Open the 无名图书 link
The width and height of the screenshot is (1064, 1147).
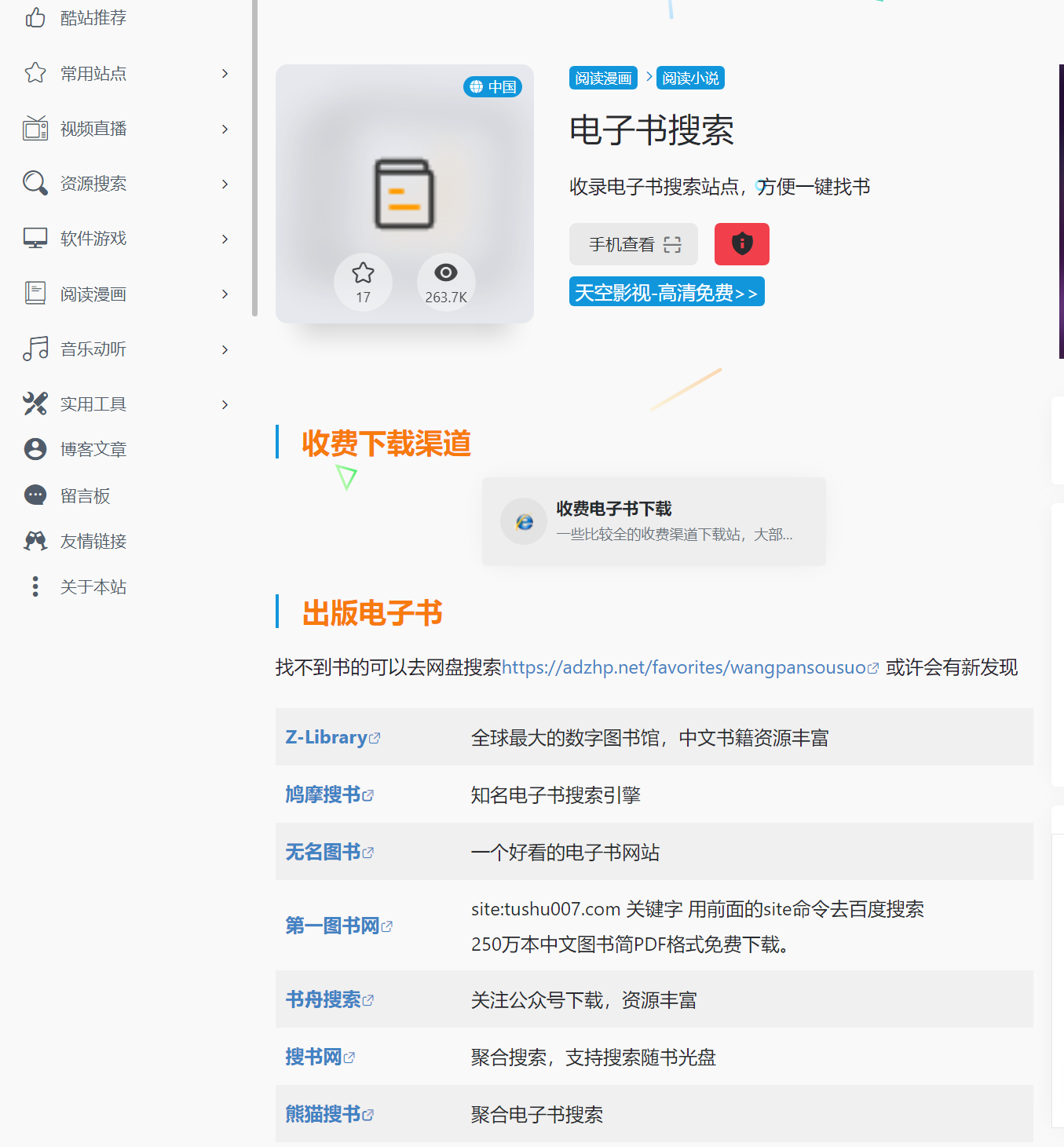(323, 852)
